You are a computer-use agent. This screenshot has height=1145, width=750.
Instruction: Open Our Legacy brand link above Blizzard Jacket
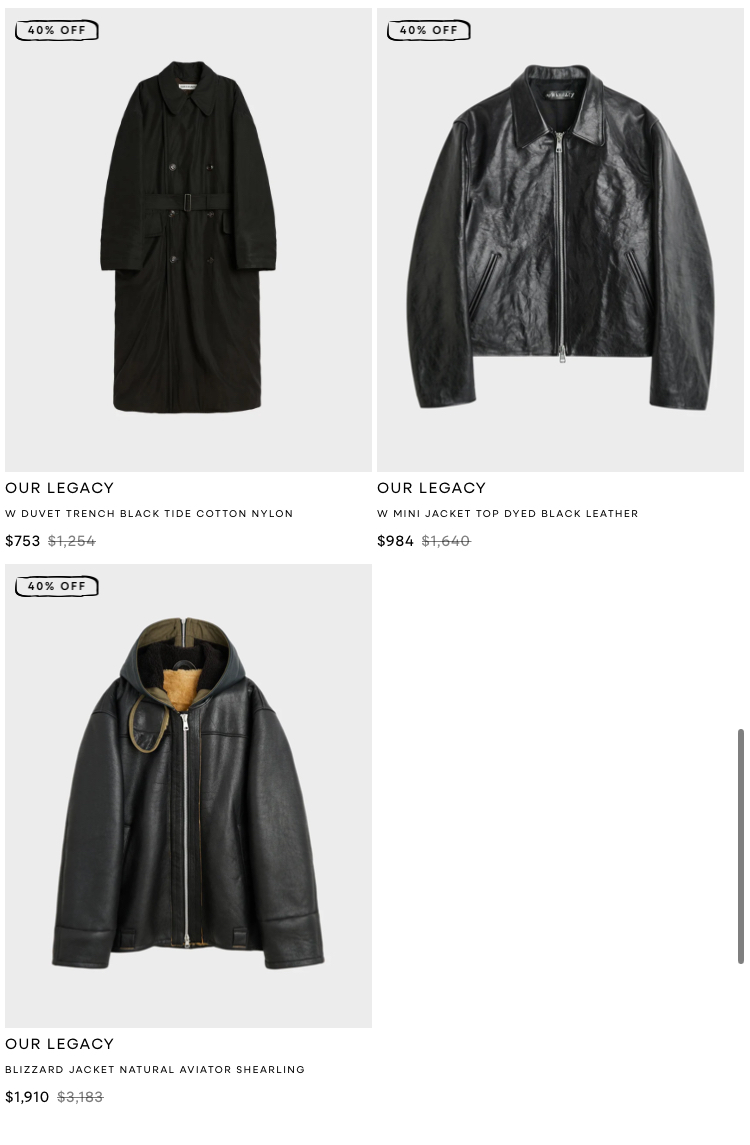[x=60, y=1043]
